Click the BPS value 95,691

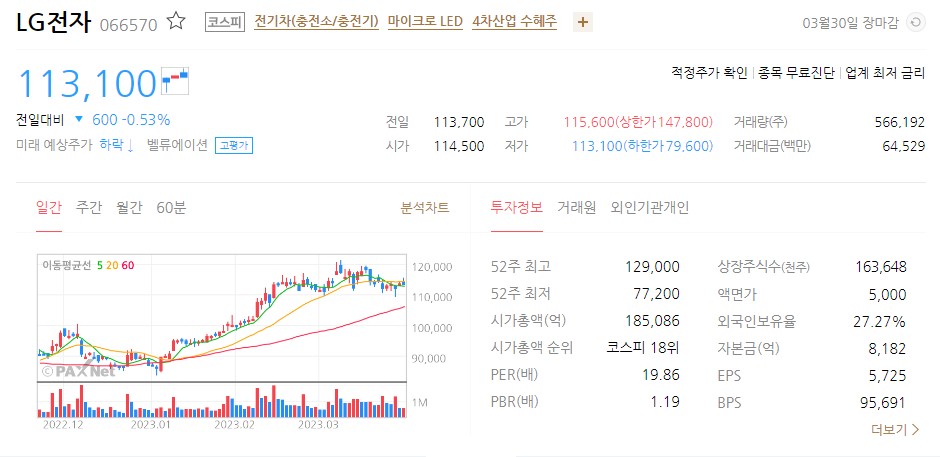tap(883, 403)
